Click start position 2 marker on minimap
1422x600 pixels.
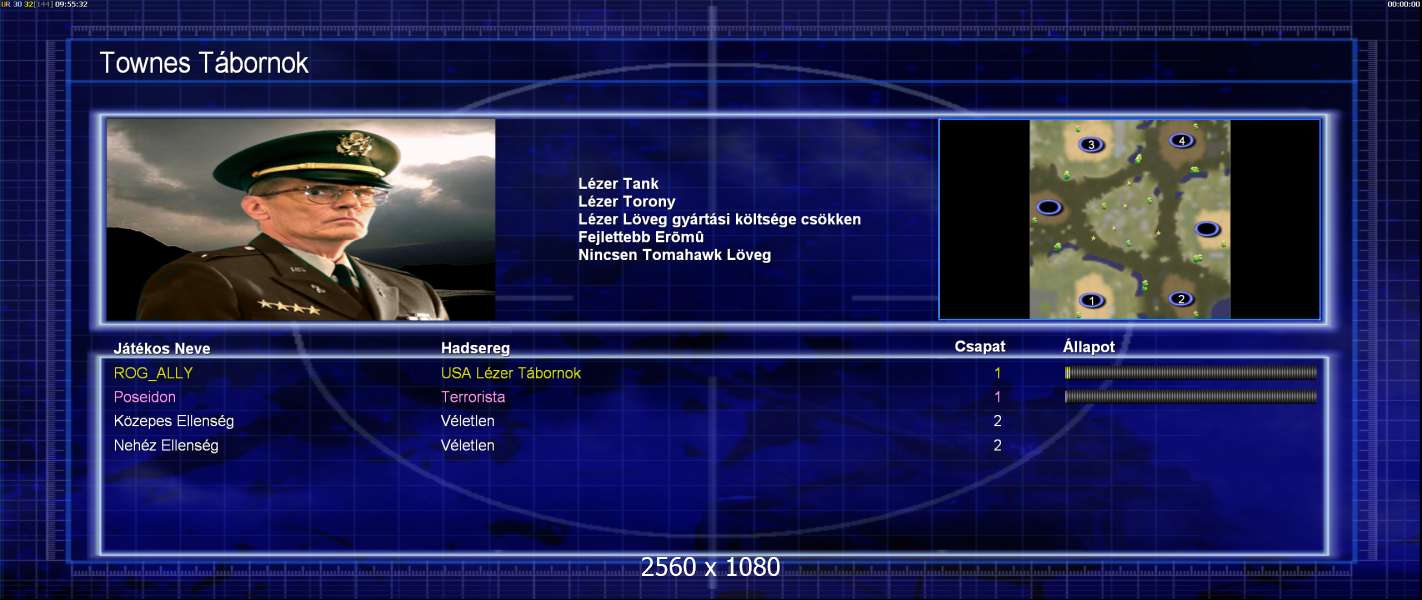point(1181,298)
